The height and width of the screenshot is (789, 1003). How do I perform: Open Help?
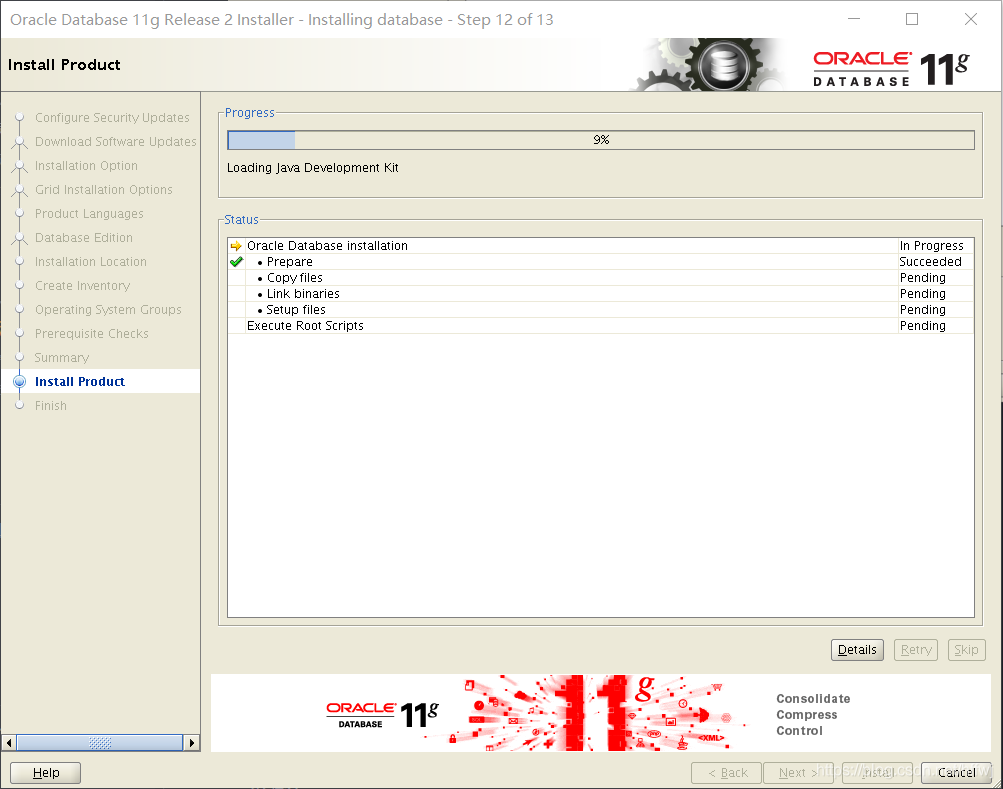click(x=45, y=772)
